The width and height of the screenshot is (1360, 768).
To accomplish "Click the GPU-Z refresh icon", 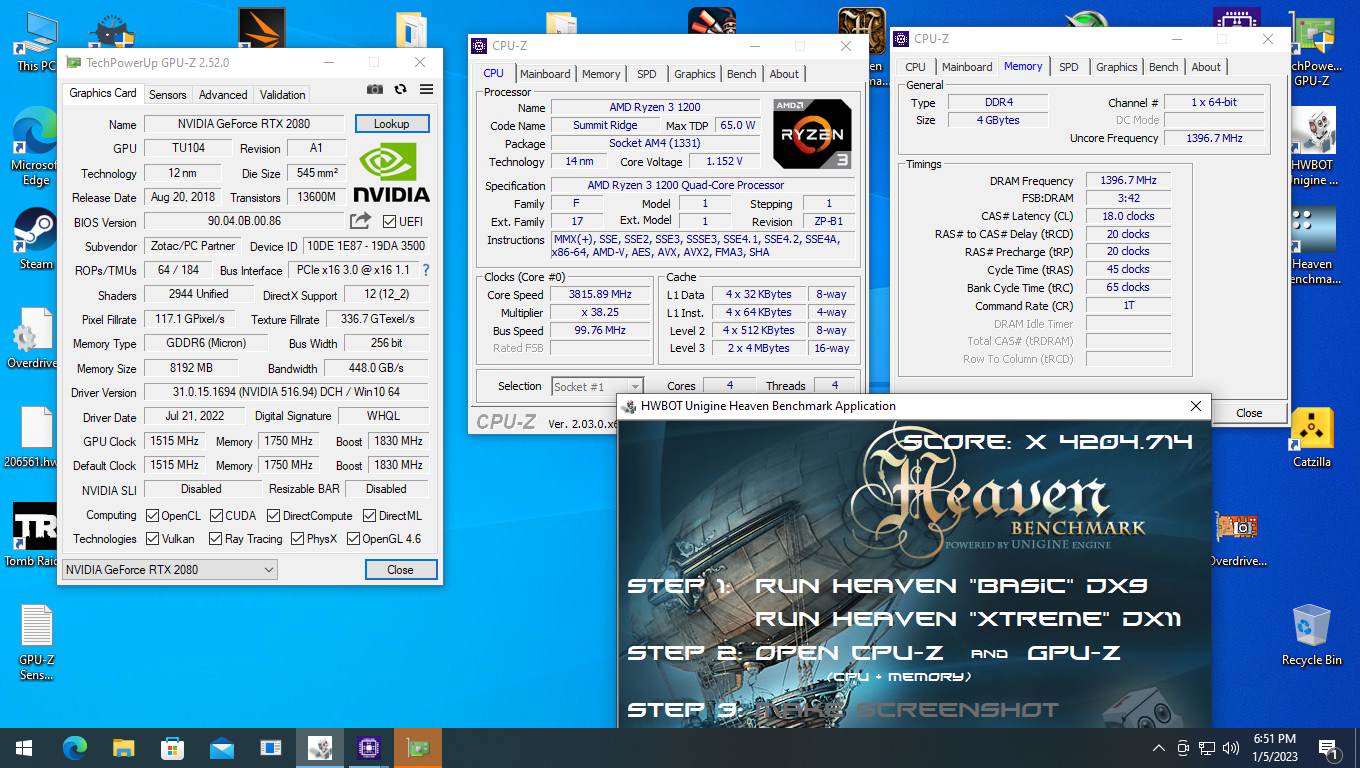I will (x=400, y=89).
